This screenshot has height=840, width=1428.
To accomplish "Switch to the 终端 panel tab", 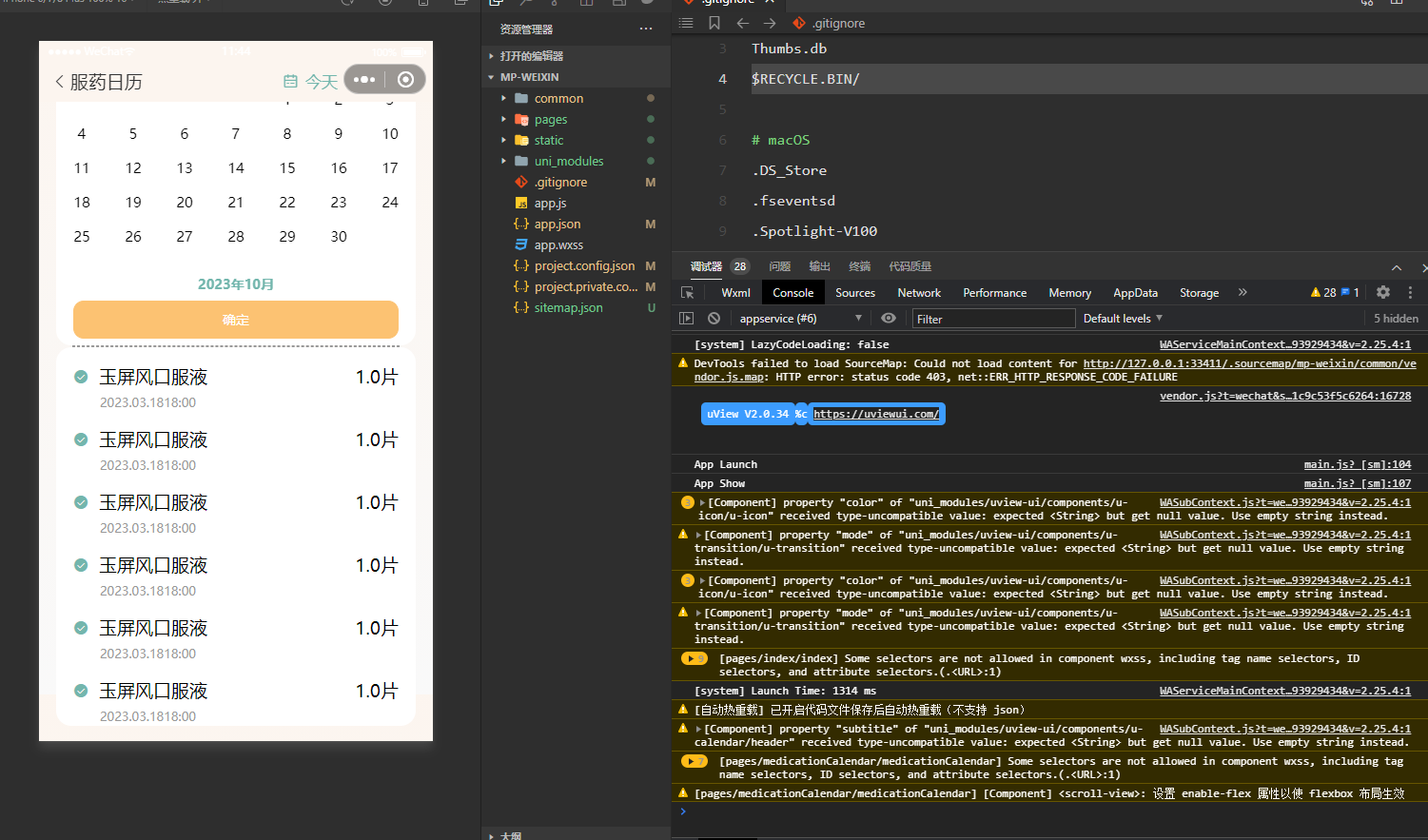I will (x=860, y=266).
